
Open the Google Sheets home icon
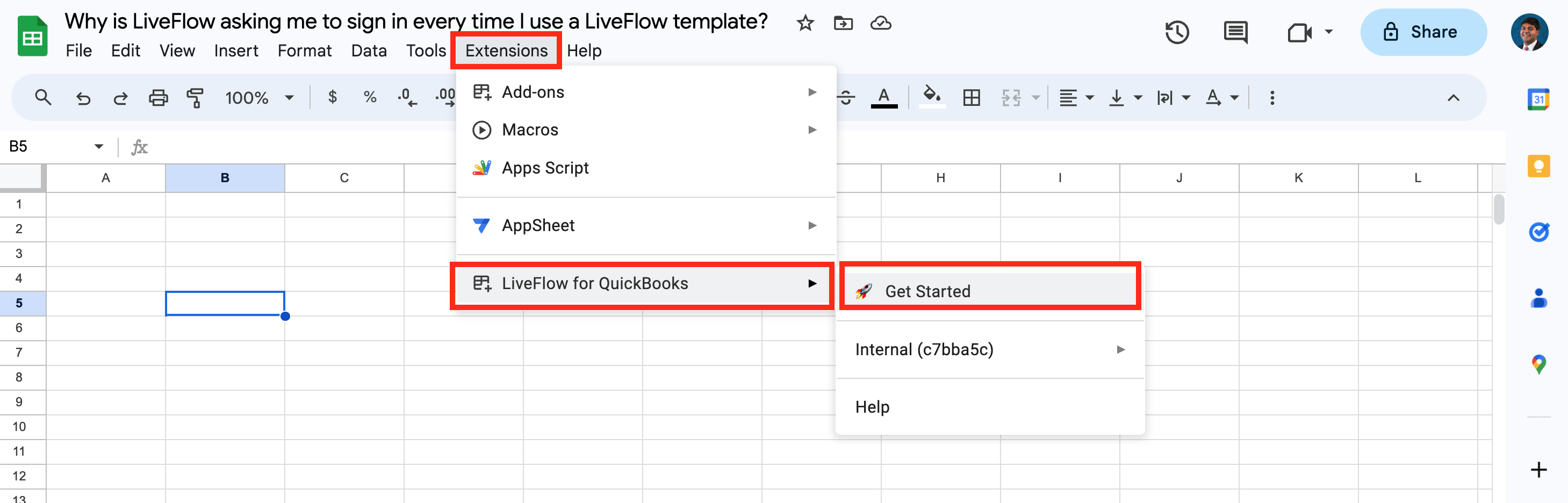(x=32, y=36)
